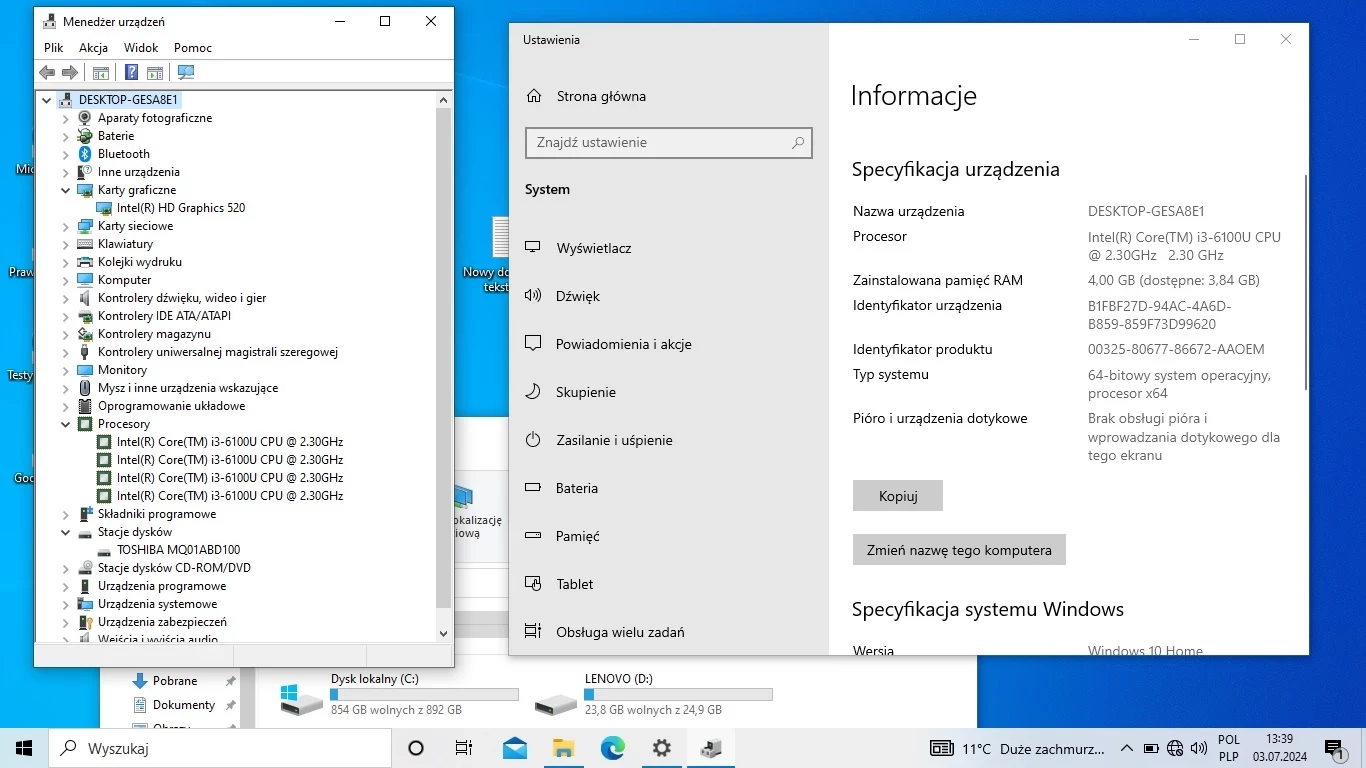Open File Explorer from the taskbar

(564, 748)
